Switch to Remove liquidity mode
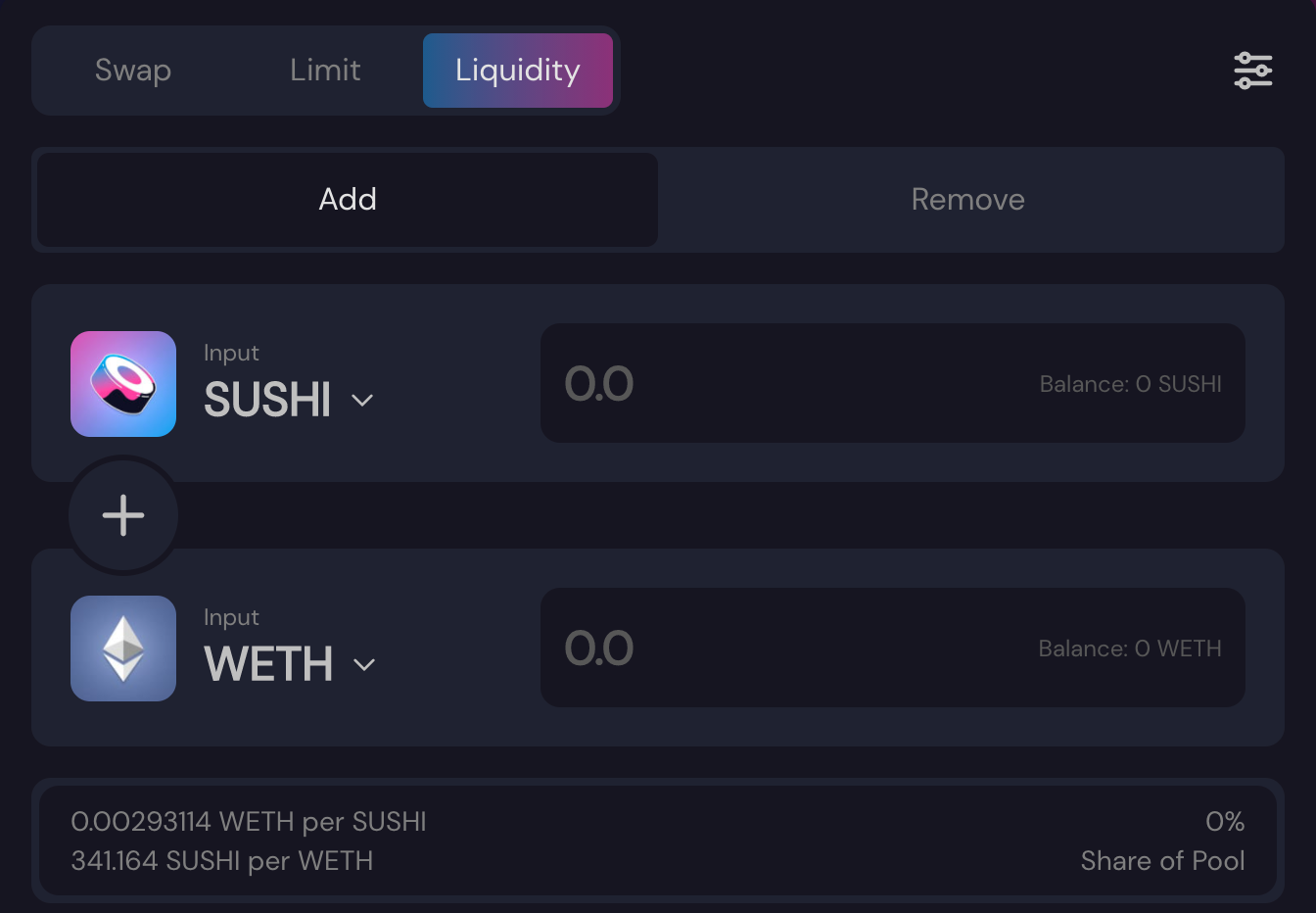1316x913 pixels. point(968,200)
